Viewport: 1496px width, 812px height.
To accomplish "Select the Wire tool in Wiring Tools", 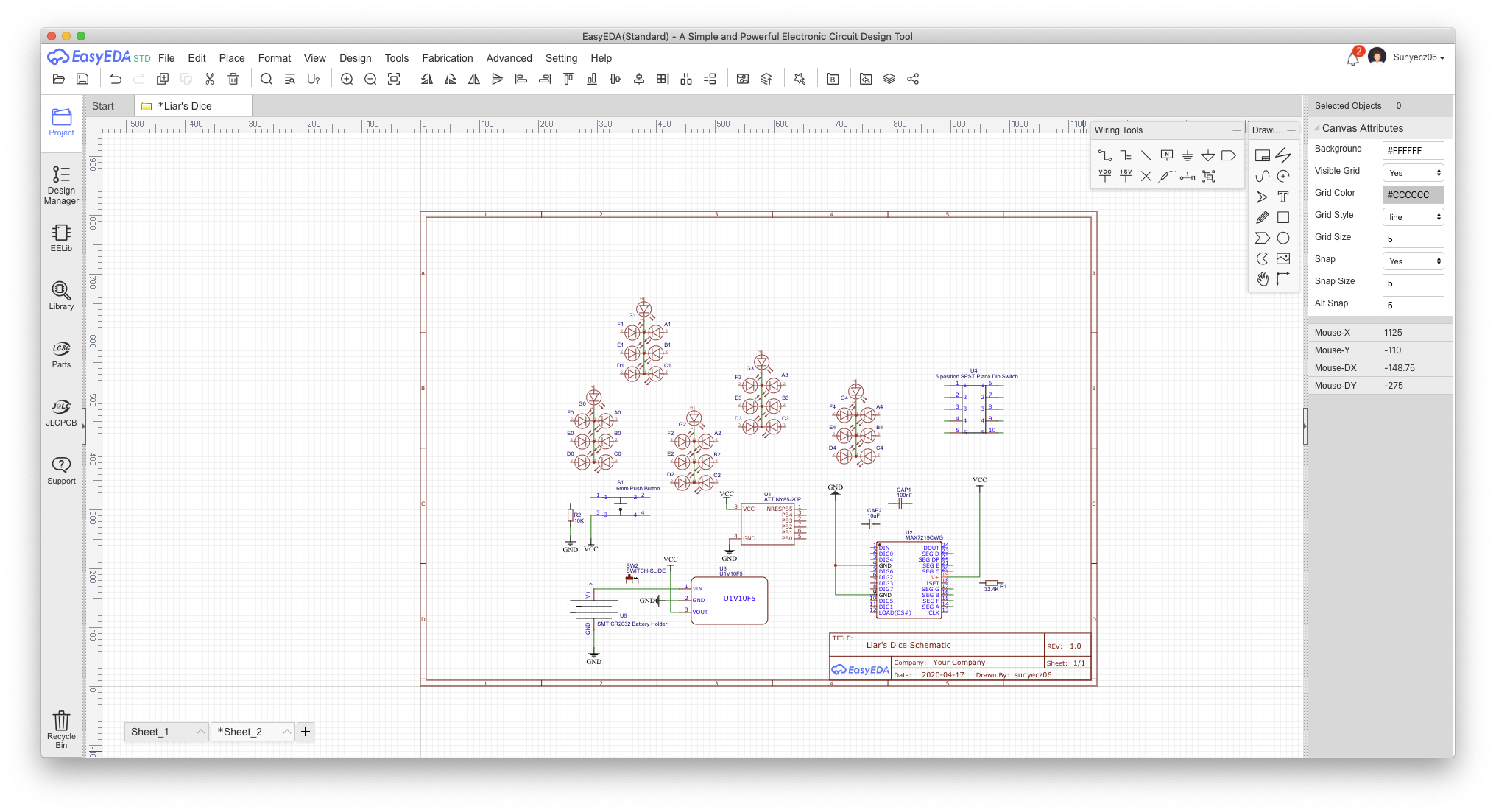I will click(1104, 155).
